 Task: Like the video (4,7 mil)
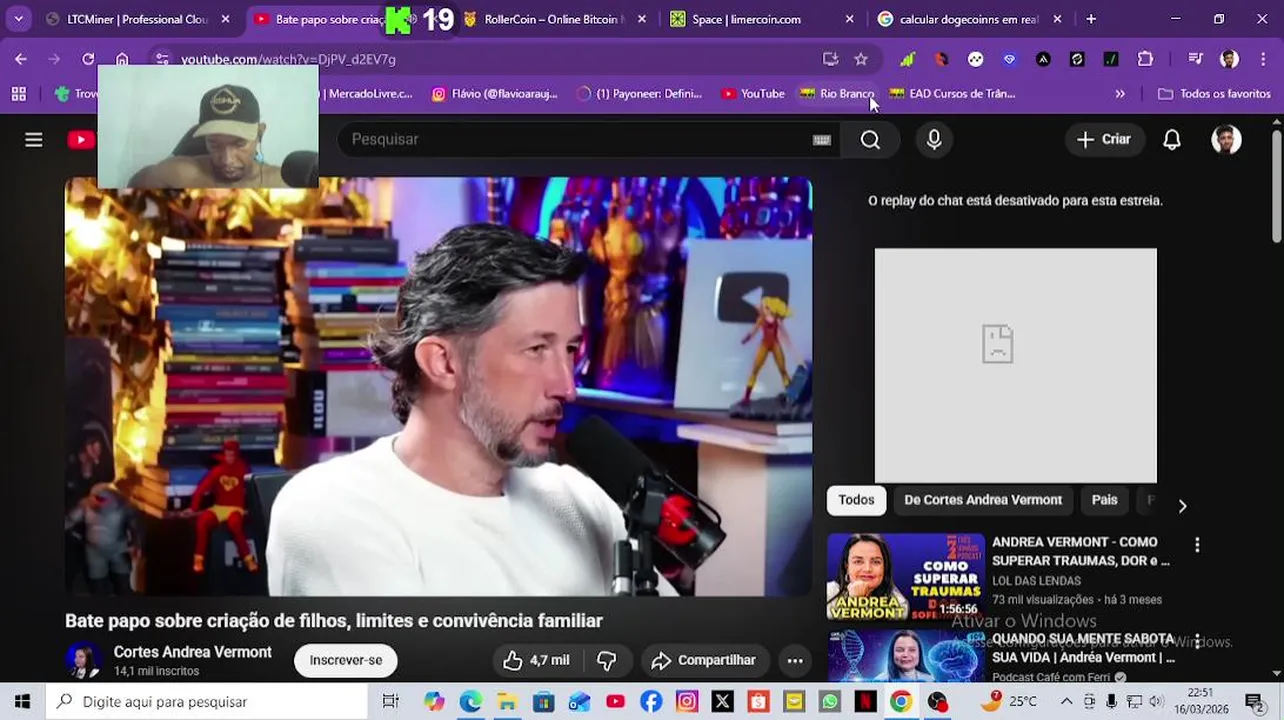pyautogui.click(x=536, y=660)
